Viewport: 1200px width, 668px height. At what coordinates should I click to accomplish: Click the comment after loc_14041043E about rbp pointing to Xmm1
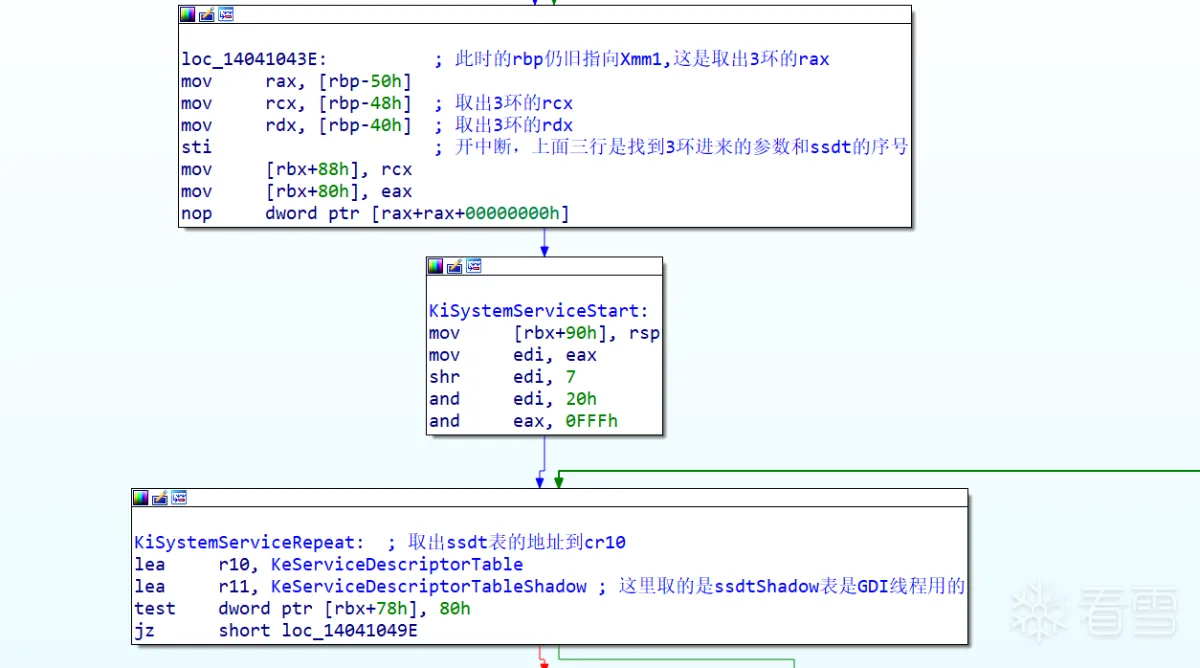[x=632, y=60]
